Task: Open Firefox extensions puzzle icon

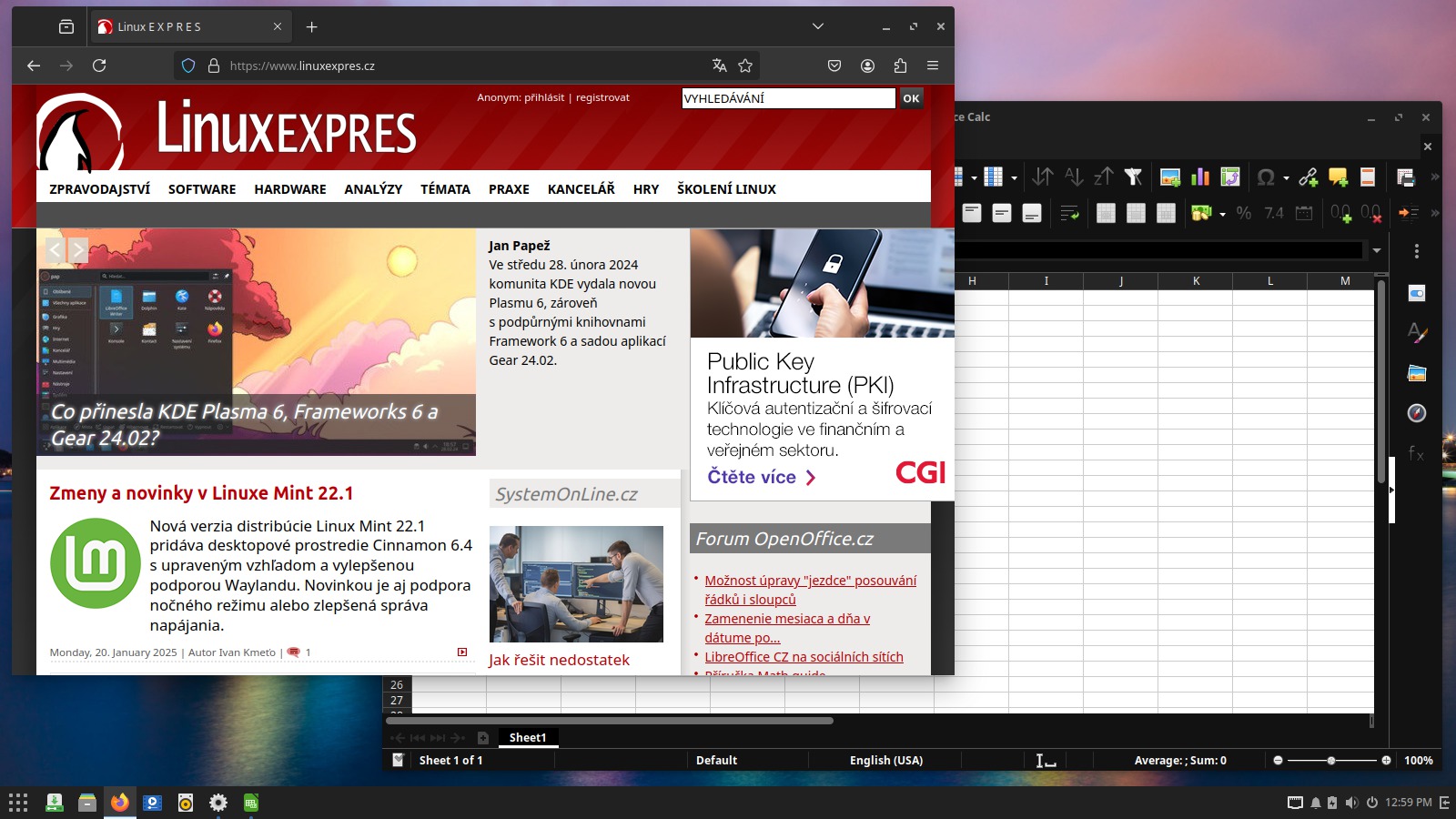Action: (900, 66)
